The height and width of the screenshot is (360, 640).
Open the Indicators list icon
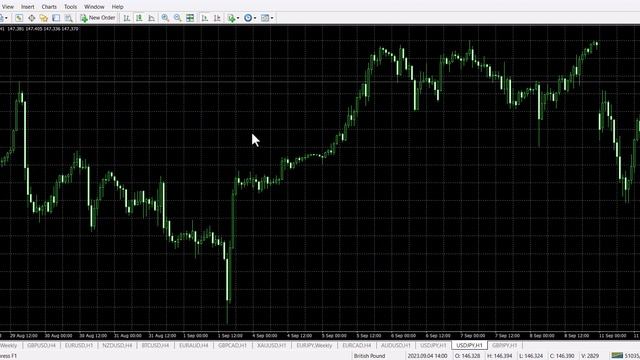pos(231,18)
